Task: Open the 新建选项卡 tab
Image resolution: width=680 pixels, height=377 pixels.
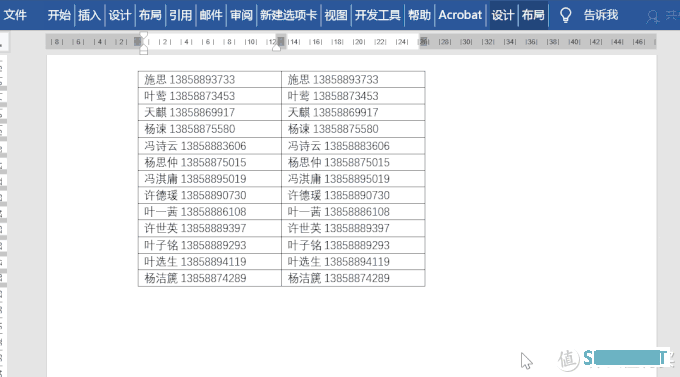Action: click(288, 15)
